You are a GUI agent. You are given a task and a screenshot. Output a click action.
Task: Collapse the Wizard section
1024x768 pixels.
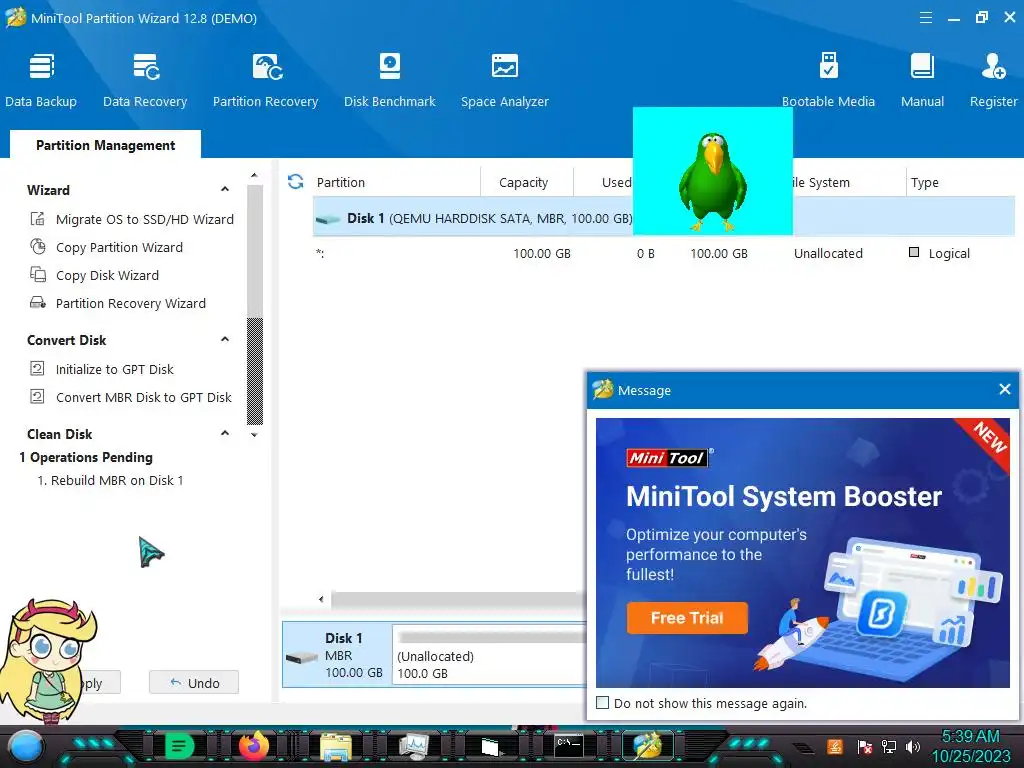click(225, 189)
